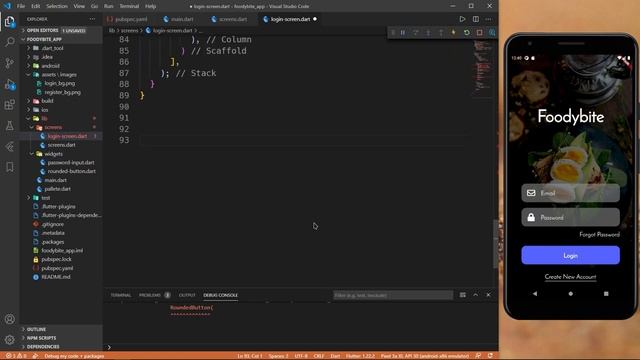Screen dimensions: 640x360
Task: Expand the DEPENDENCIES section
Action: coord(61,347)
